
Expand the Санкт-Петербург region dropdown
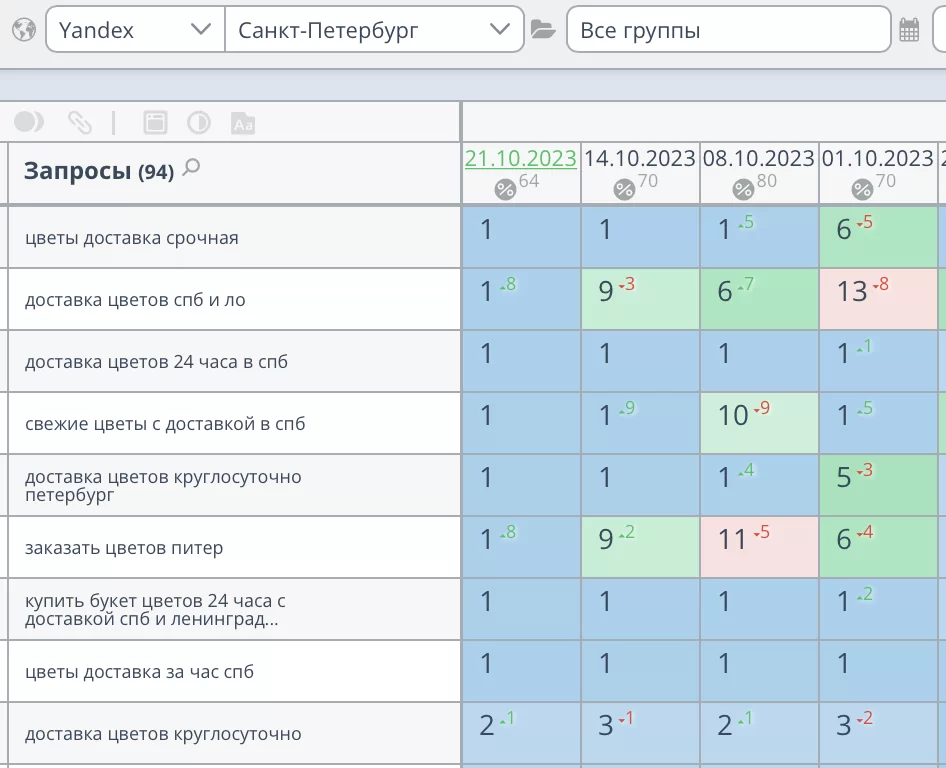[374, 30]
